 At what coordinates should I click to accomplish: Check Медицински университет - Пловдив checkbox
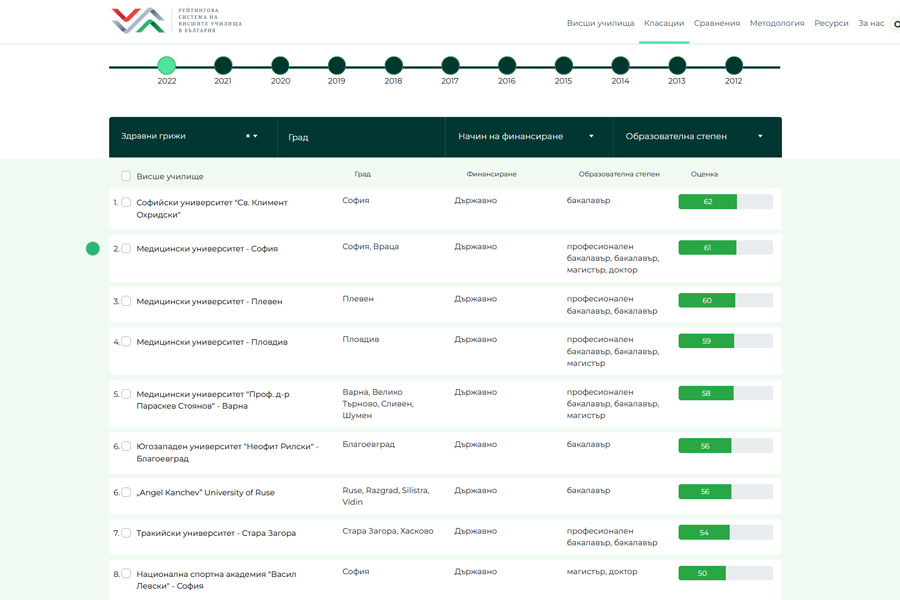tap(126, 342)
